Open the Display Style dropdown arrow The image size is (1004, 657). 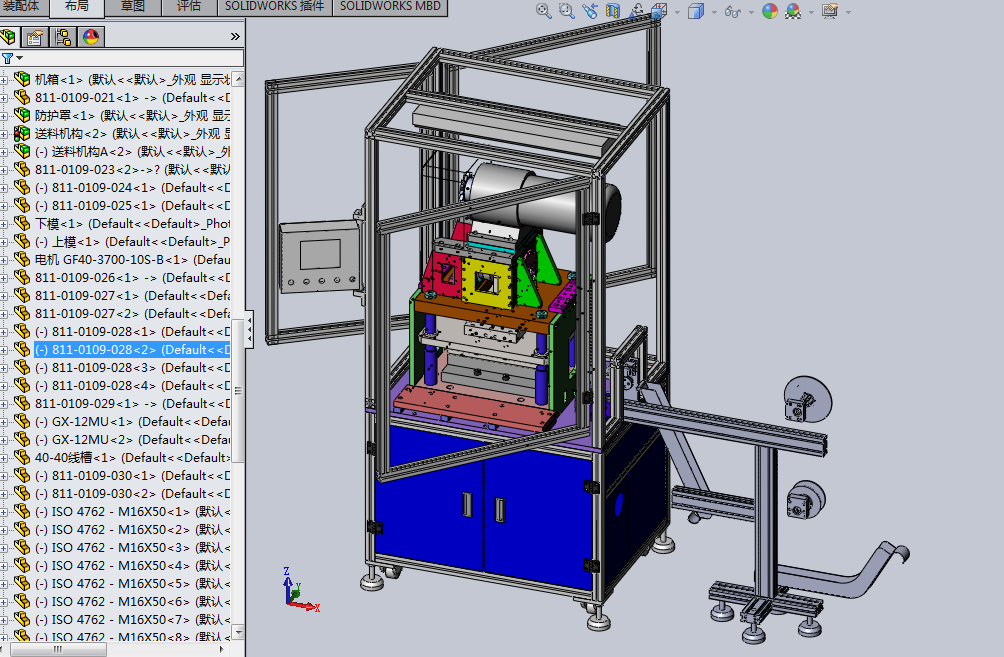click(x=715, y=12)
